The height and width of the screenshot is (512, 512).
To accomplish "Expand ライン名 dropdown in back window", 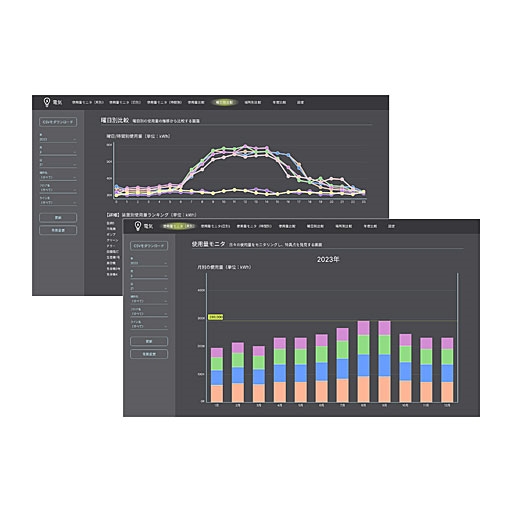I will pyautogui.click(x=58, y=202).
